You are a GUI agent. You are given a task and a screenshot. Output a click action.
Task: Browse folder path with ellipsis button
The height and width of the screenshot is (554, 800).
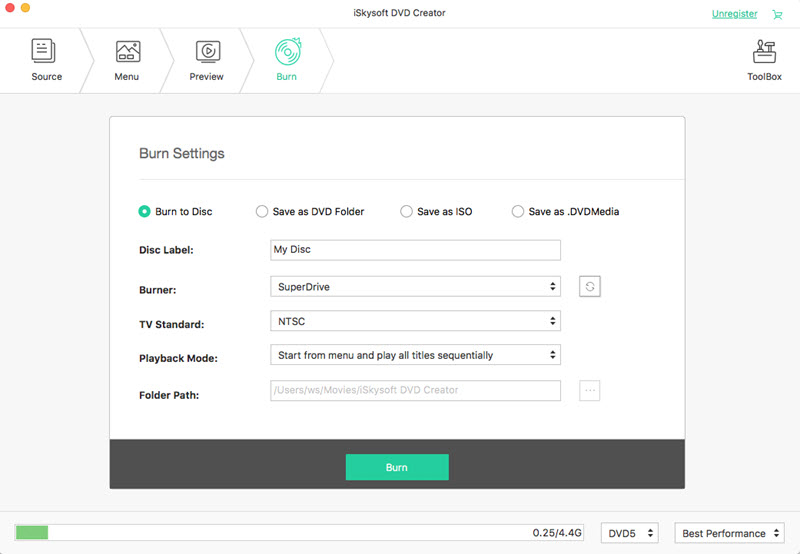coord(589,390)
